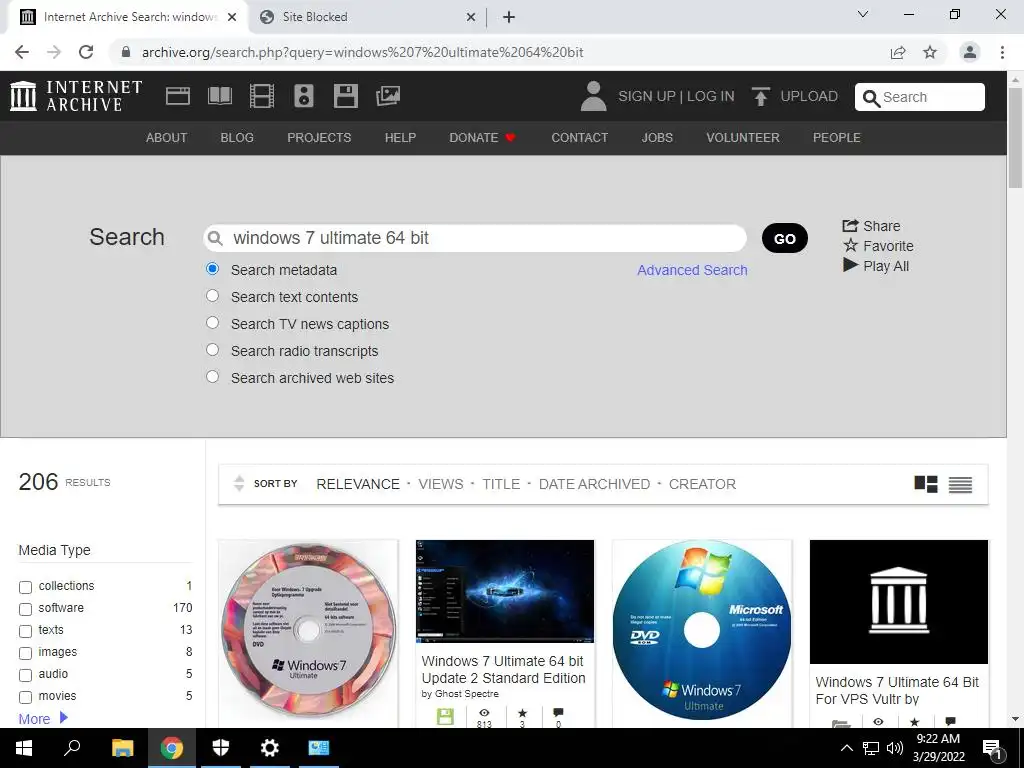Select Search radio transcripts option

point(212,349)
